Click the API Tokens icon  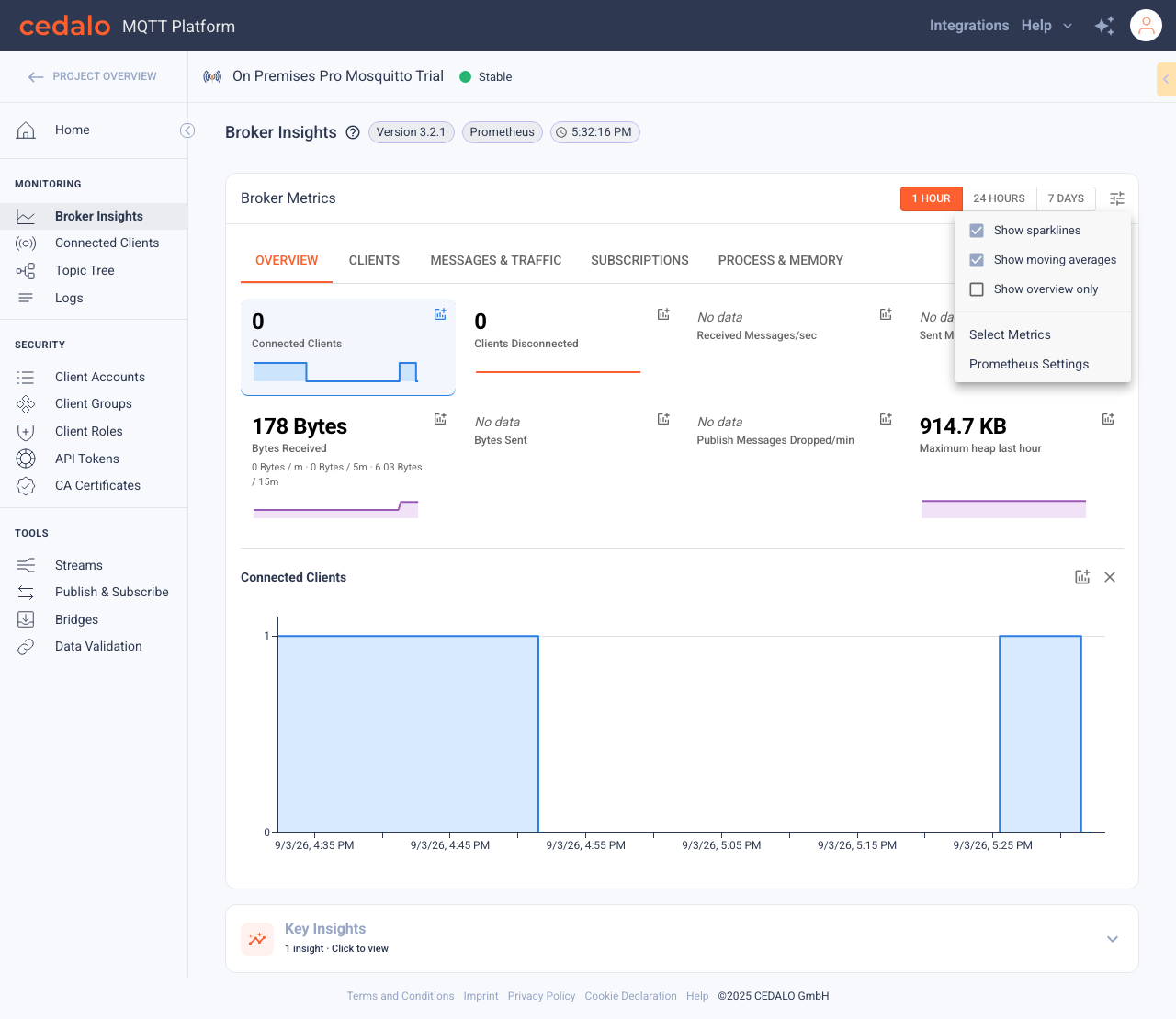tap(26, 459)
